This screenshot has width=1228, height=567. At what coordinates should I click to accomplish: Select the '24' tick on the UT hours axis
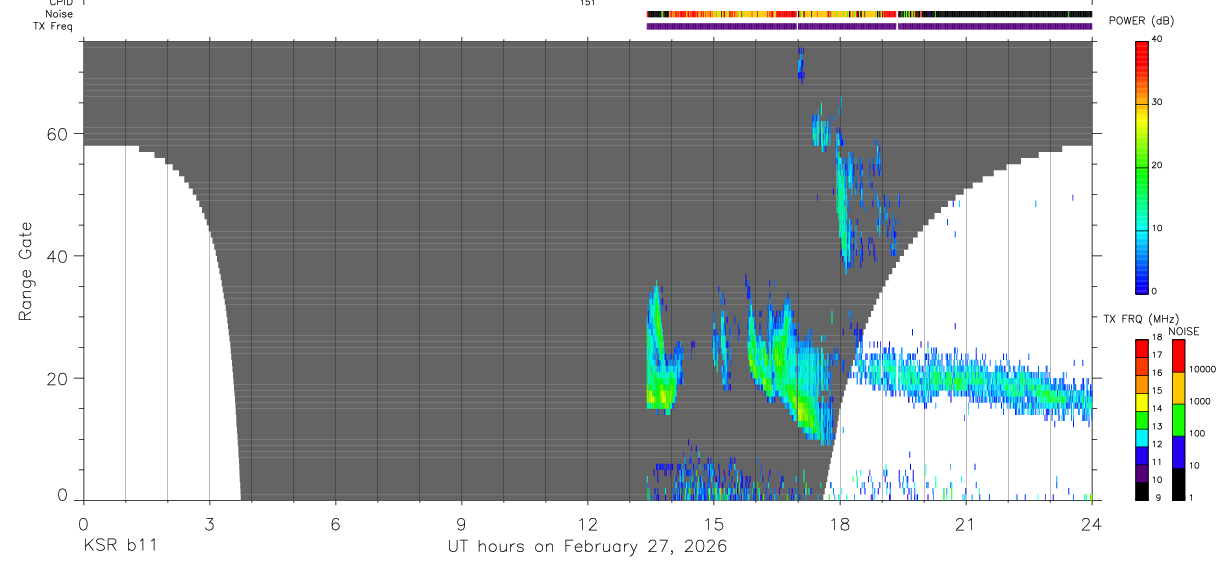pyautogui.click(x=1092, y=523)
